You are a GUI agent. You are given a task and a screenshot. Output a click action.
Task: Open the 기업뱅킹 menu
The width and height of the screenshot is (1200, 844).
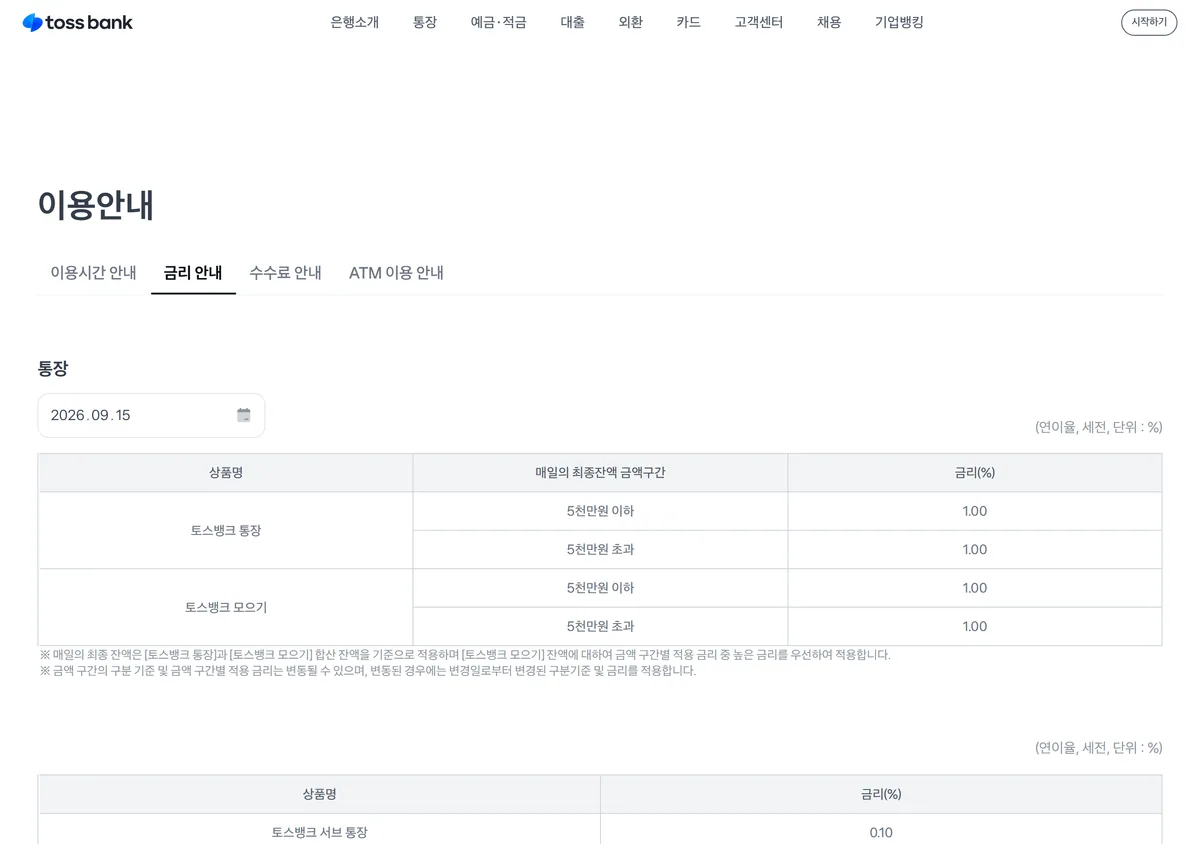click(x=899, y=22)
